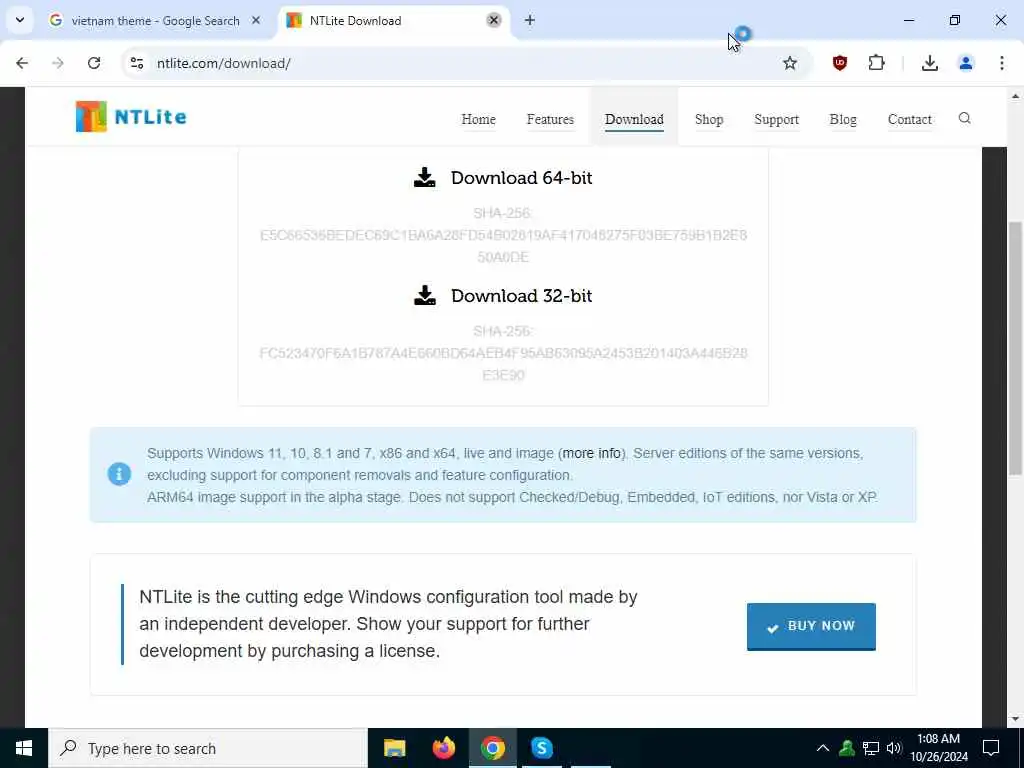Follow the 'more info' link
This screenshot has width=1024, height=768.
592,453
